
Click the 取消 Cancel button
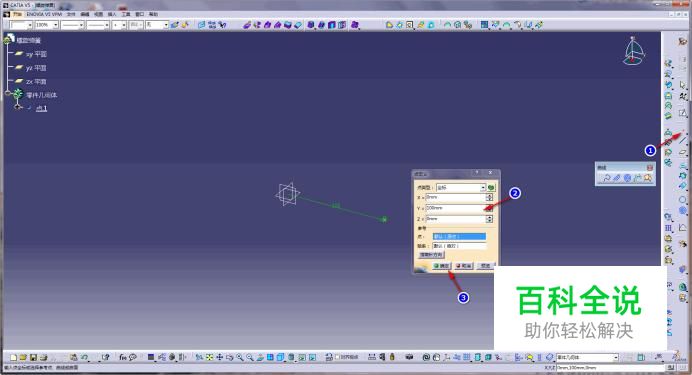464,266
